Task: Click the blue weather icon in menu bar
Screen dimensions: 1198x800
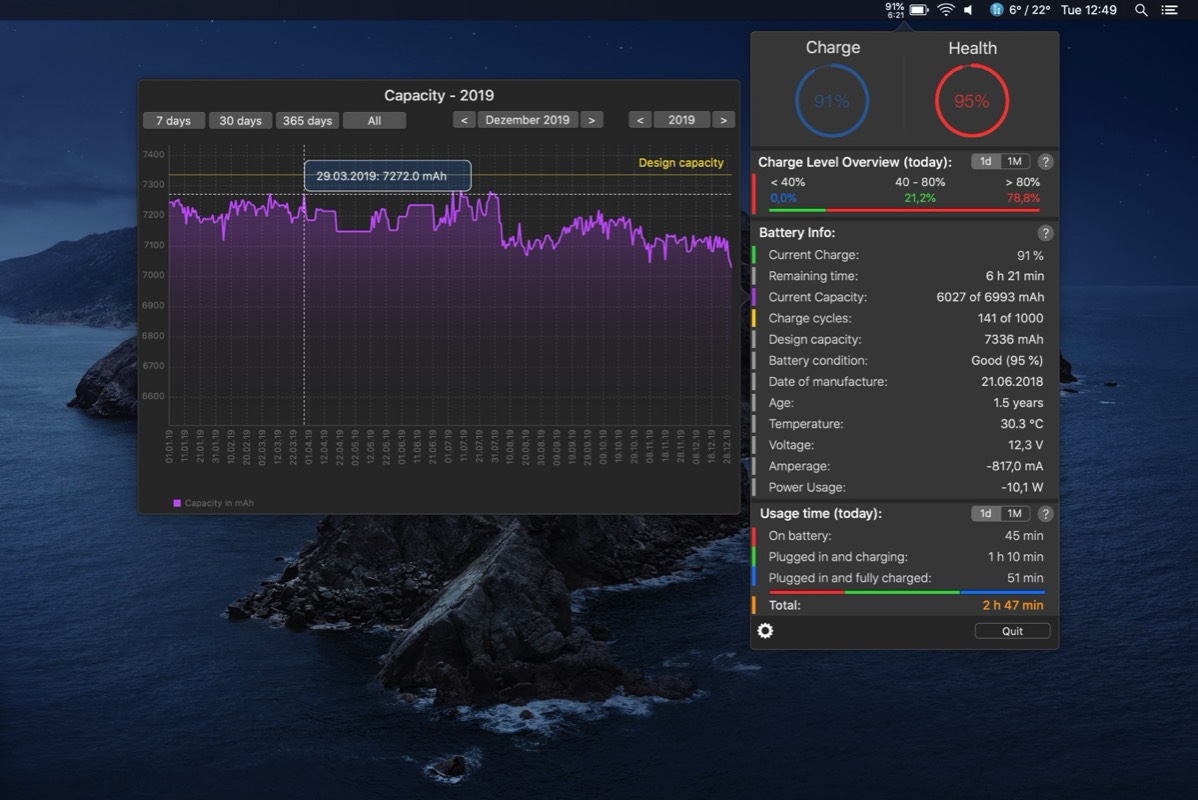Action: point(996,10)
